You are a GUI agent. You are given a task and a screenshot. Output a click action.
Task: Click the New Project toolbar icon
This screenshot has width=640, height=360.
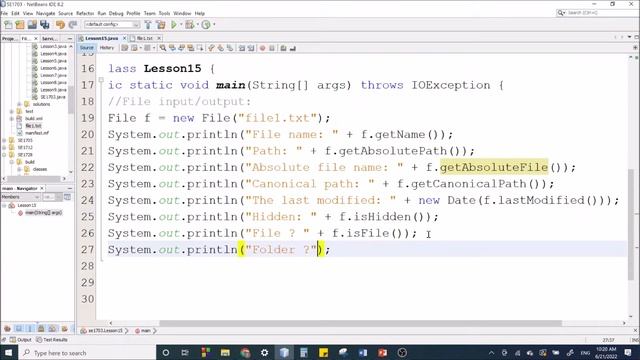click(x=20, y=24)
